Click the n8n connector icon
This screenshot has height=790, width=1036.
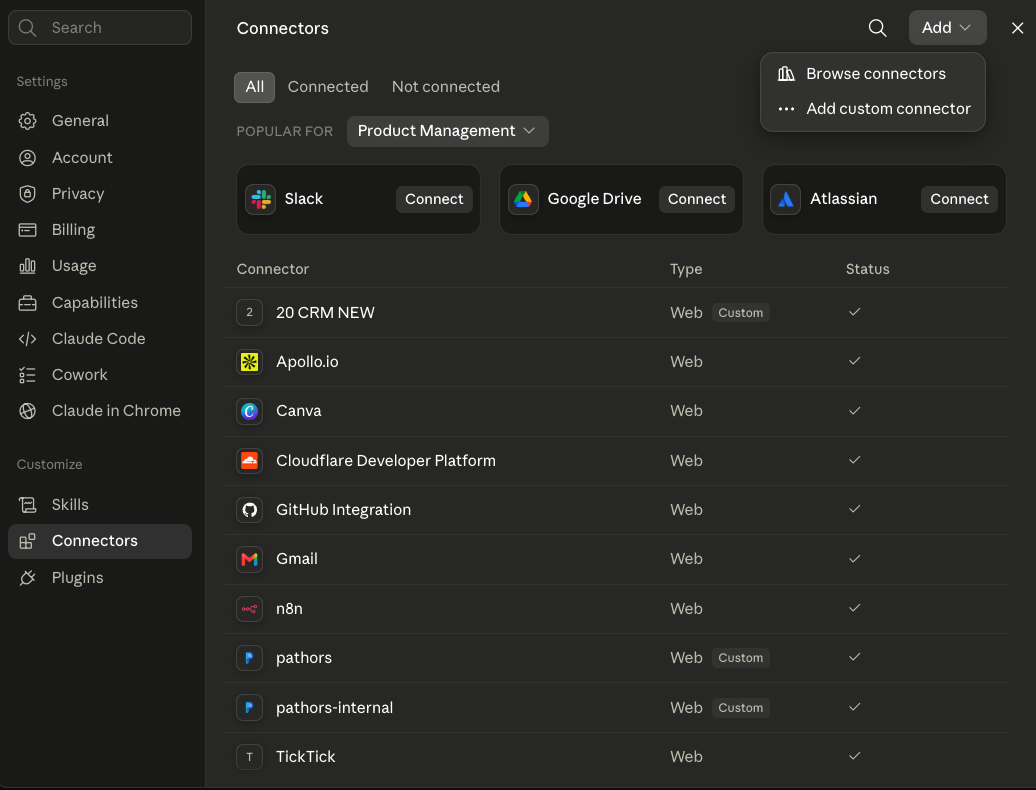(x=249, y=608)
